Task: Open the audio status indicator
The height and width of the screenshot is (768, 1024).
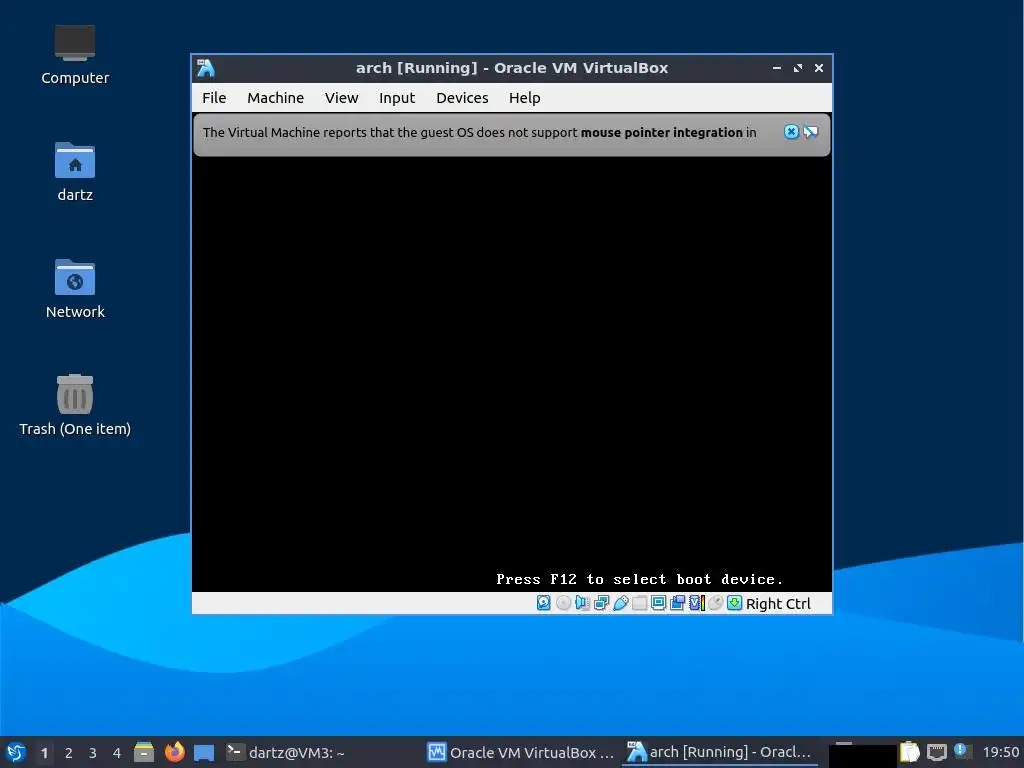Action: click(582, 603)
